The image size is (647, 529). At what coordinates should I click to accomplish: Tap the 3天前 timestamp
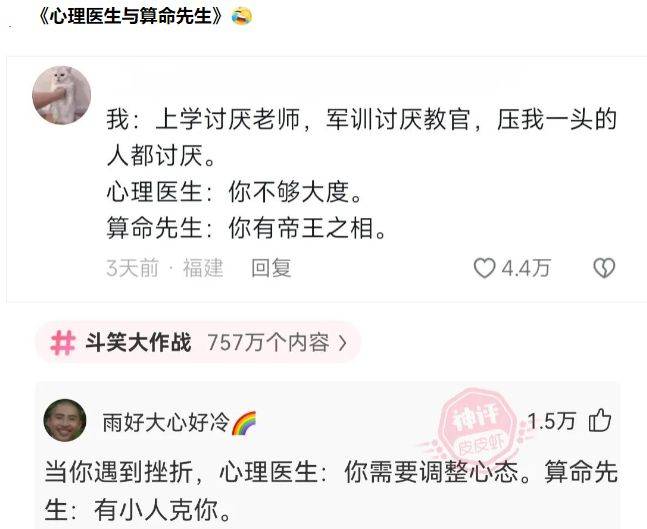tap(132, 268)
